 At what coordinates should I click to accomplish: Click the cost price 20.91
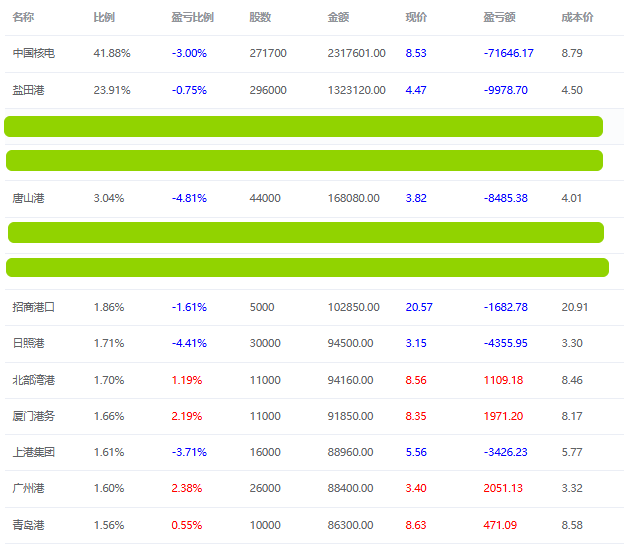(x=575, y=307)
